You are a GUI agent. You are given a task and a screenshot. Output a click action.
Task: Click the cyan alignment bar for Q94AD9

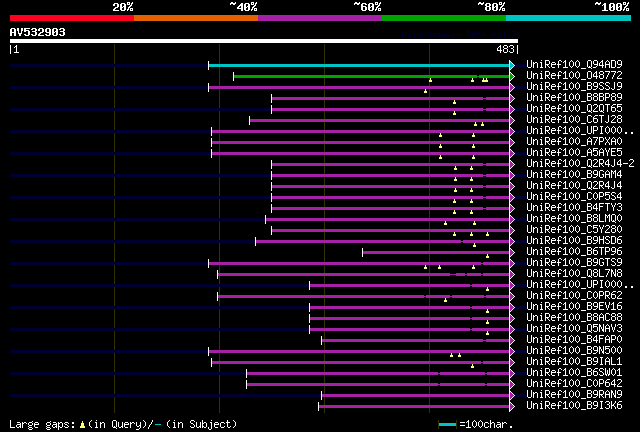[359, 65]
